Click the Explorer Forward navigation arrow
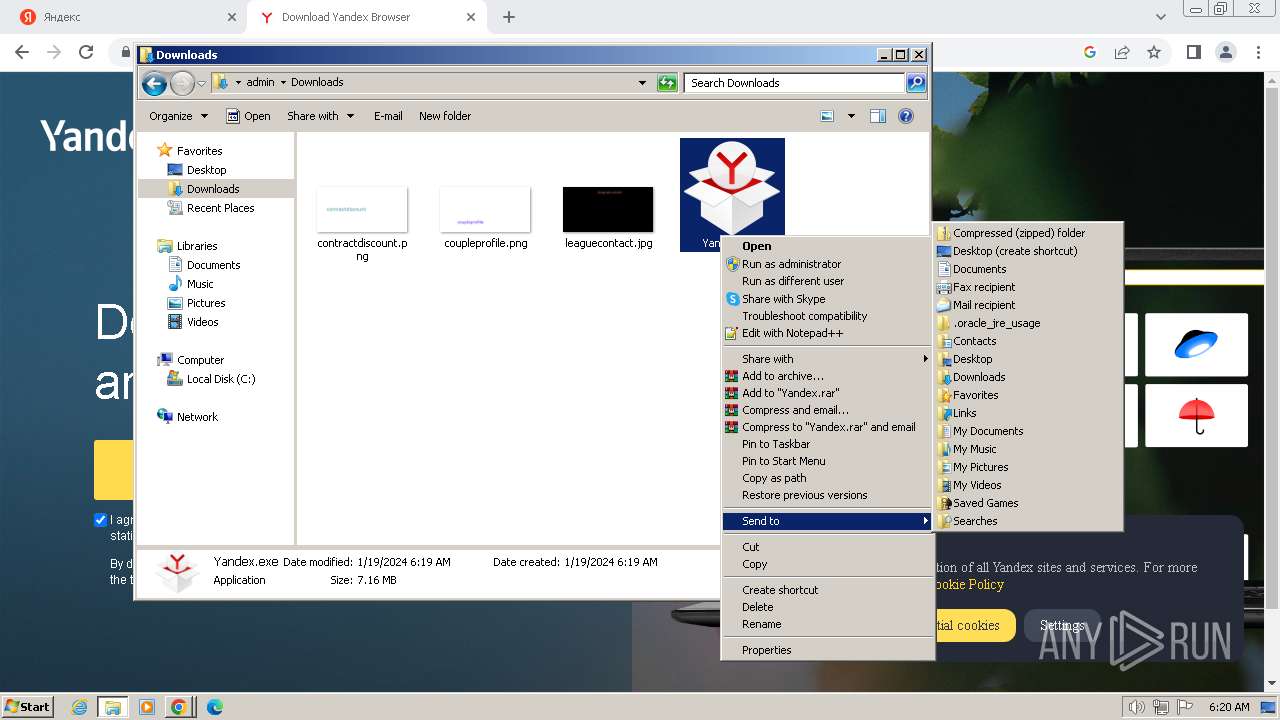The width and height of the screenshot is (1280, 720). tap(182, 84)
